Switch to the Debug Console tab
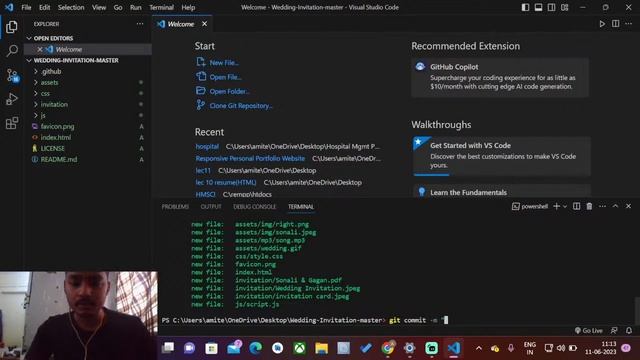This screenshot has width=640, height=360. (x=255, y=207)
